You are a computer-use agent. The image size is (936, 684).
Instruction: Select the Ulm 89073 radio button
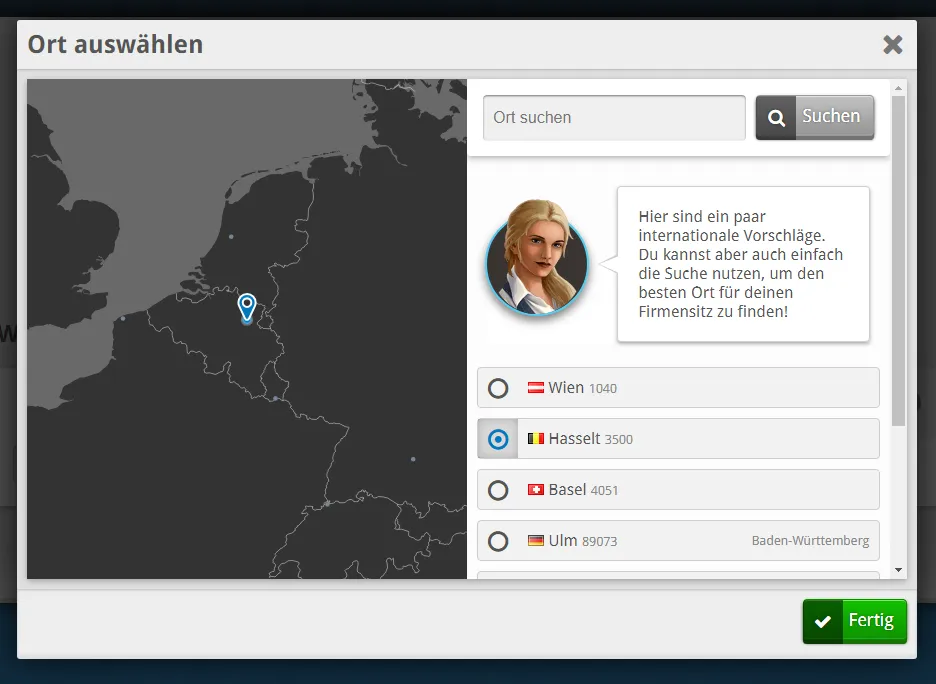click(x=498, y=541)
